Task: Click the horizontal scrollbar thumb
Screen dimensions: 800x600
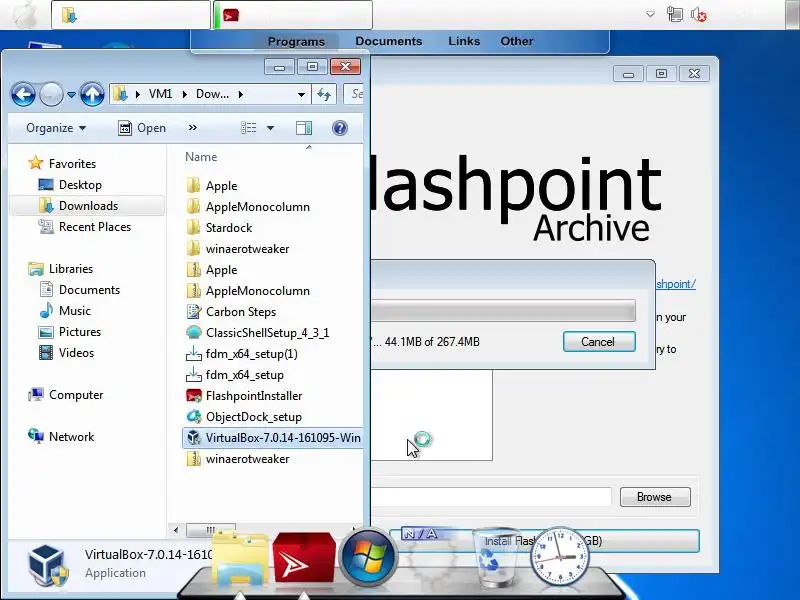Action: point(211,530)
